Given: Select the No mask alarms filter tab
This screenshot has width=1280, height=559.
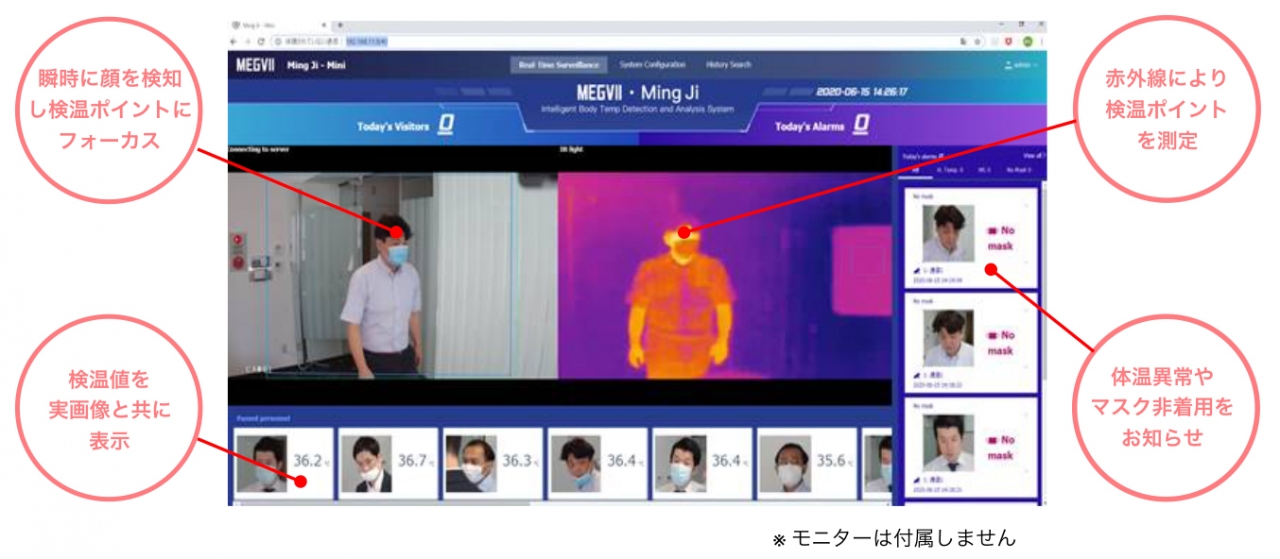Looking at the screenshot, I should 1017,171.
